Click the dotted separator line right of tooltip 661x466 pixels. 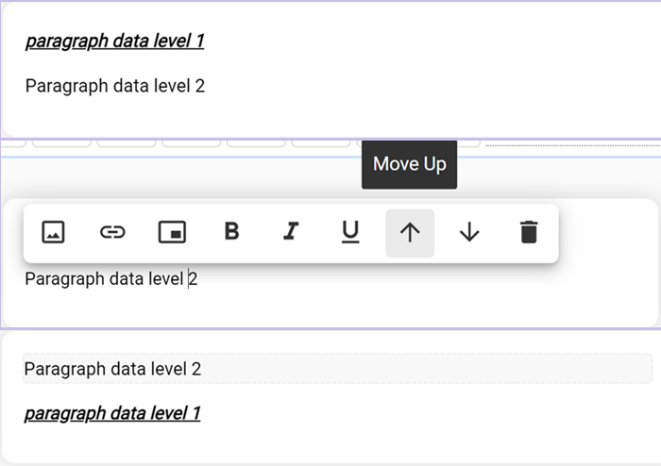(570, 147)
